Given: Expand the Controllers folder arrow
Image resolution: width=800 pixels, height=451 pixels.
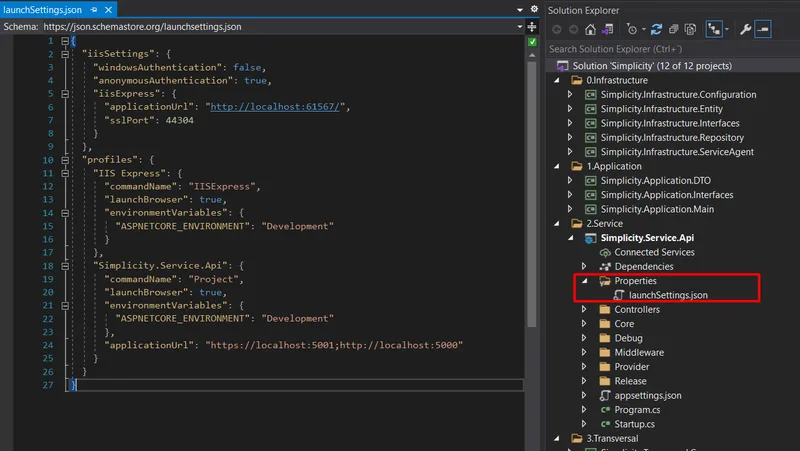Looking at the screenshot, I should coord(584,309).
